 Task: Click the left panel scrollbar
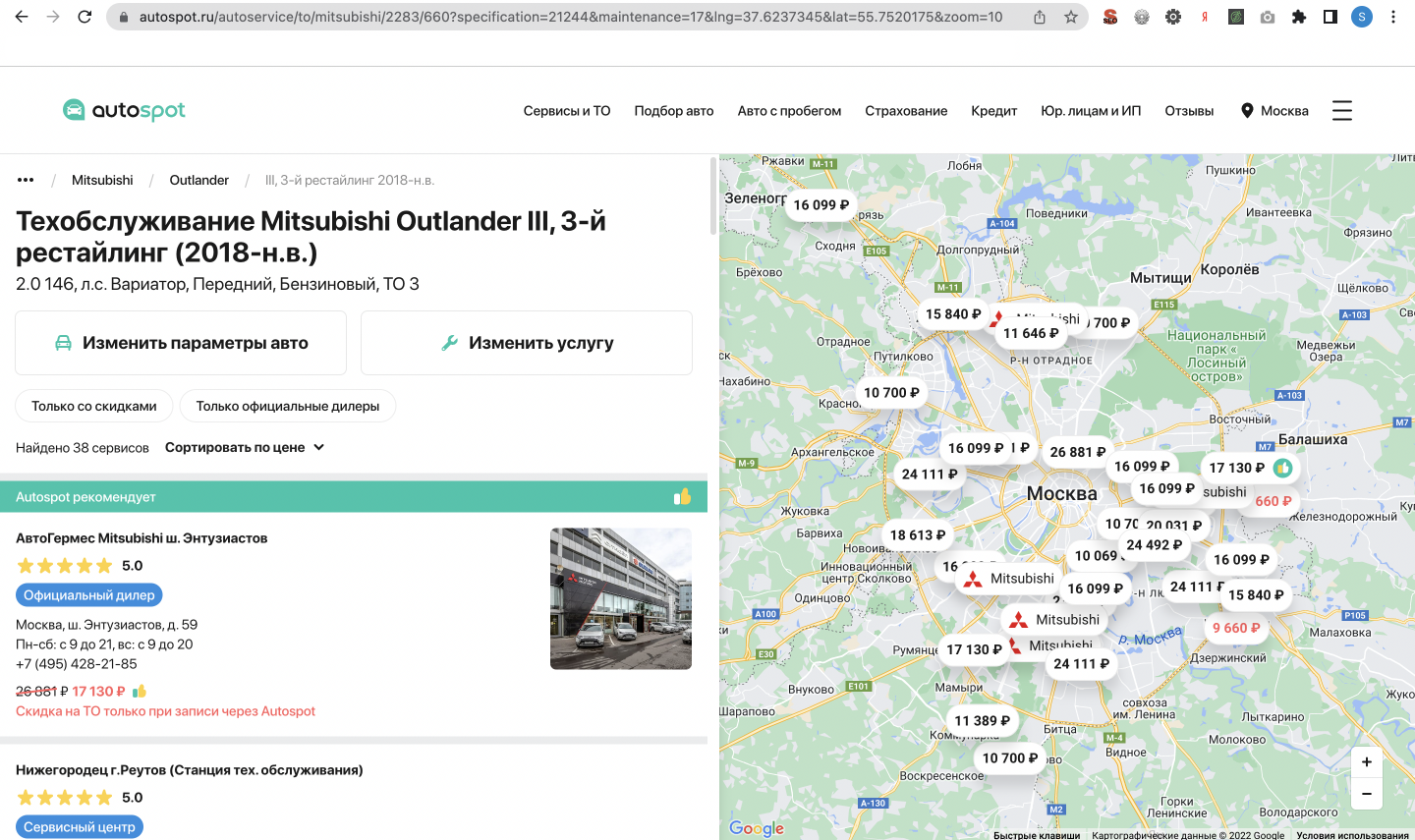pyautogui.click(x=712, y=196)
